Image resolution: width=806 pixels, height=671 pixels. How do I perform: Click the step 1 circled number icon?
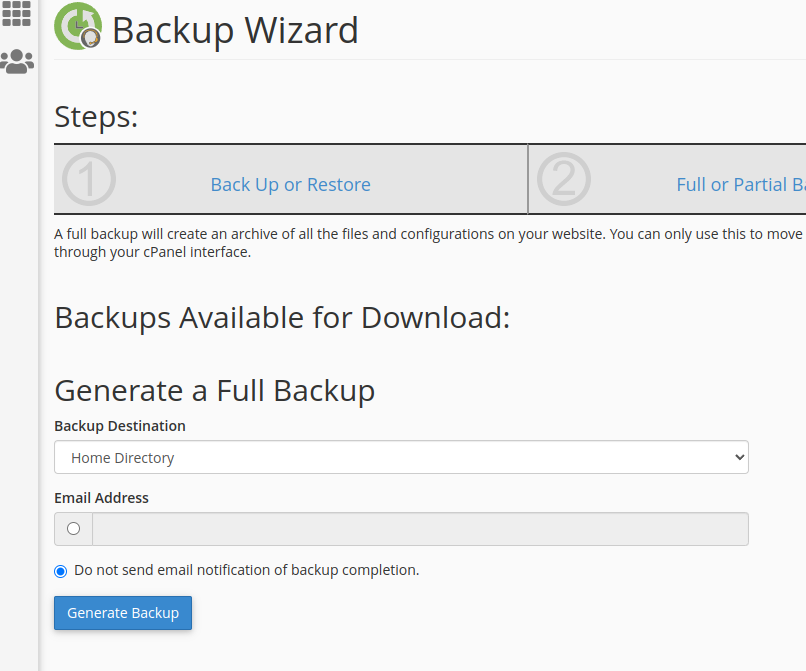89,179
